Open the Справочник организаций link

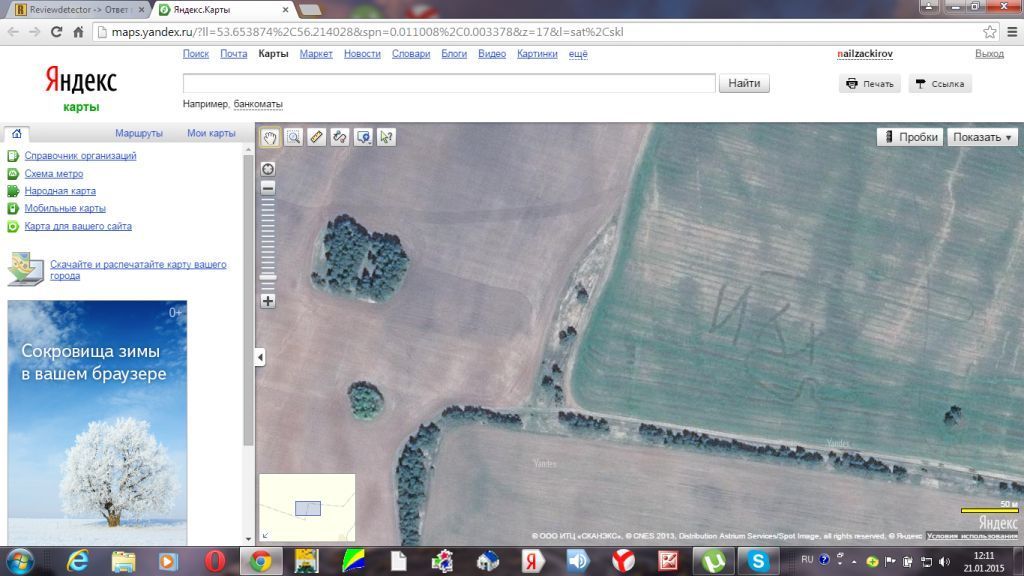pyautogui.click(x=80, y=156)
